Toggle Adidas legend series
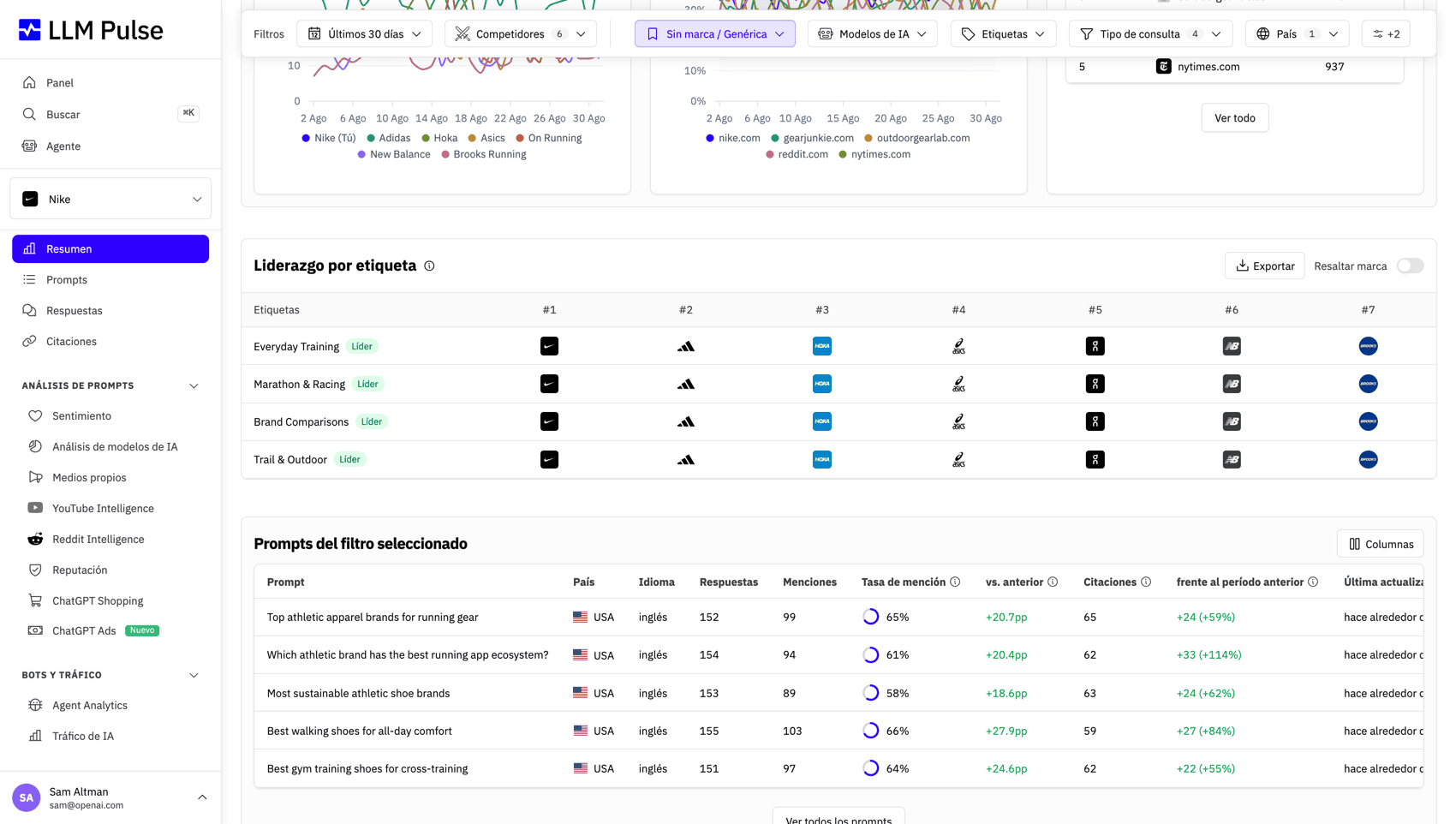The image size is (1456, 824). (389, 138)
